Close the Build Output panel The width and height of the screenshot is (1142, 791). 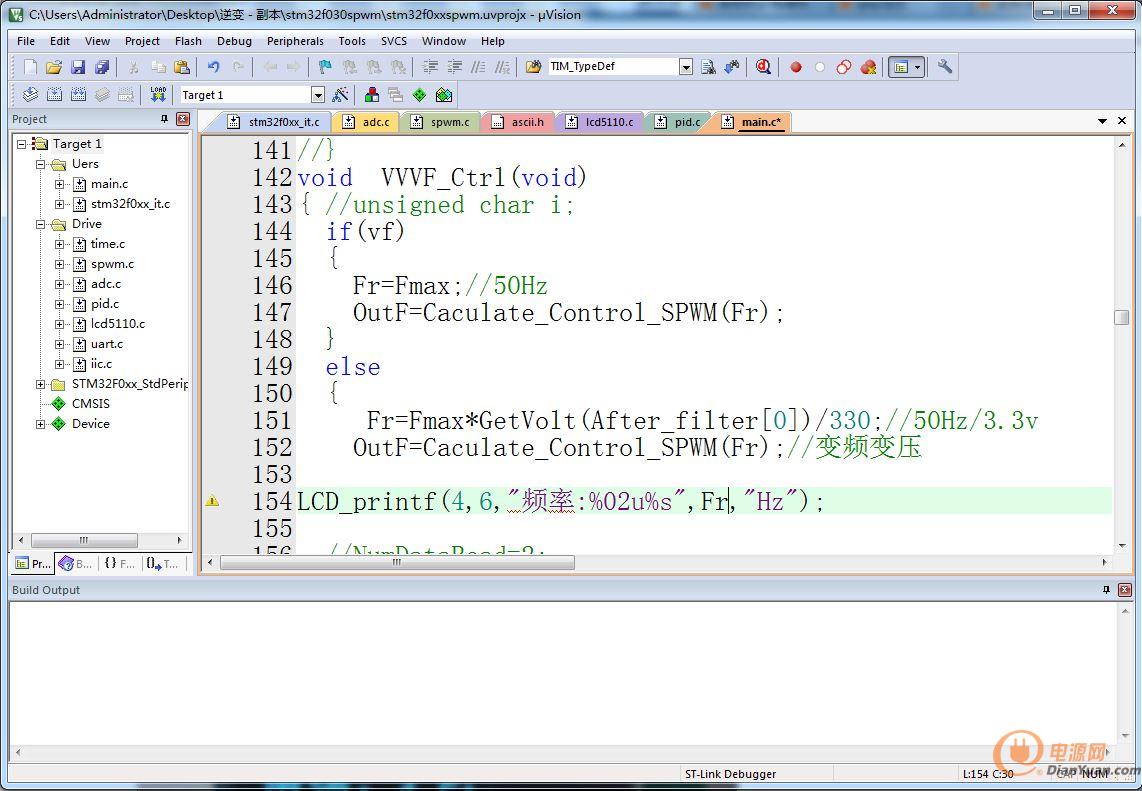click(1125, 590)
